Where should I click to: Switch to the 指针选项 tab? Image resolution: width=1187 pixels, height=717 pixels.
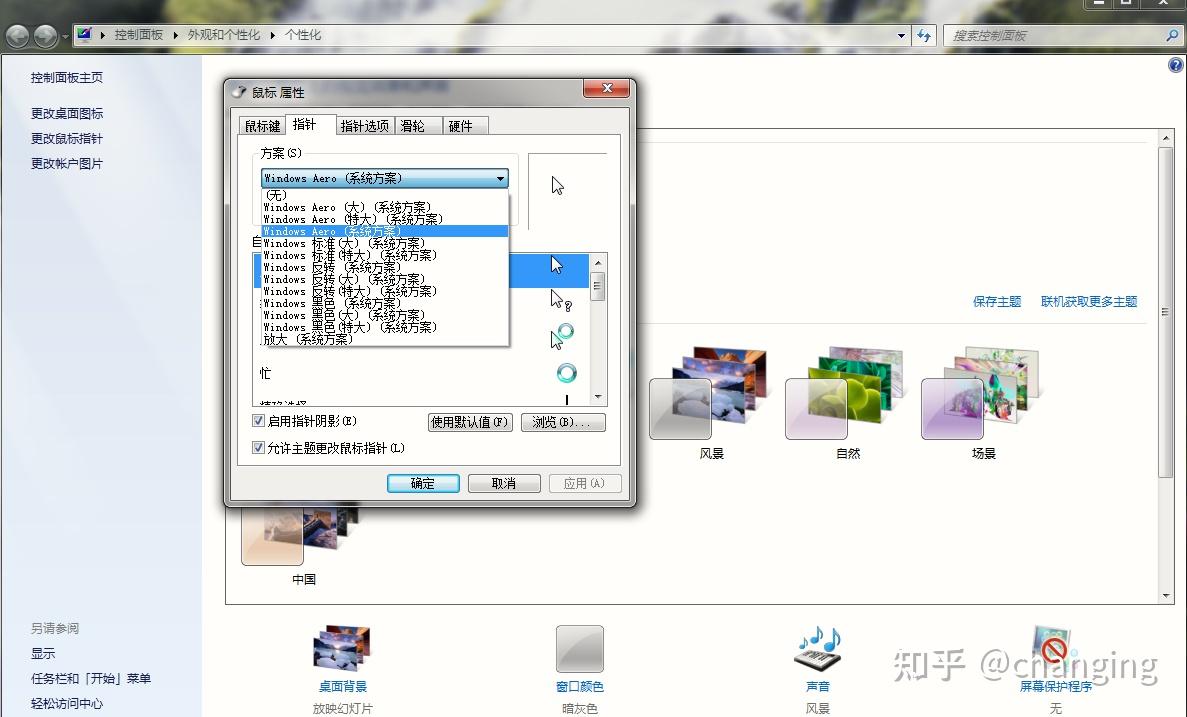[x=365, y=125]
